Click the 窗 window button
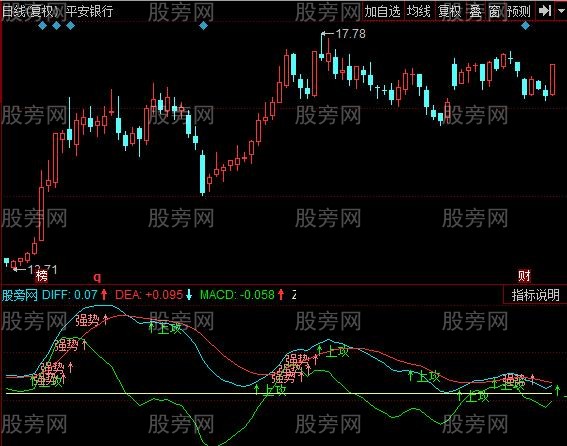The height and width of the screenshot is (446, 567). 494,11
